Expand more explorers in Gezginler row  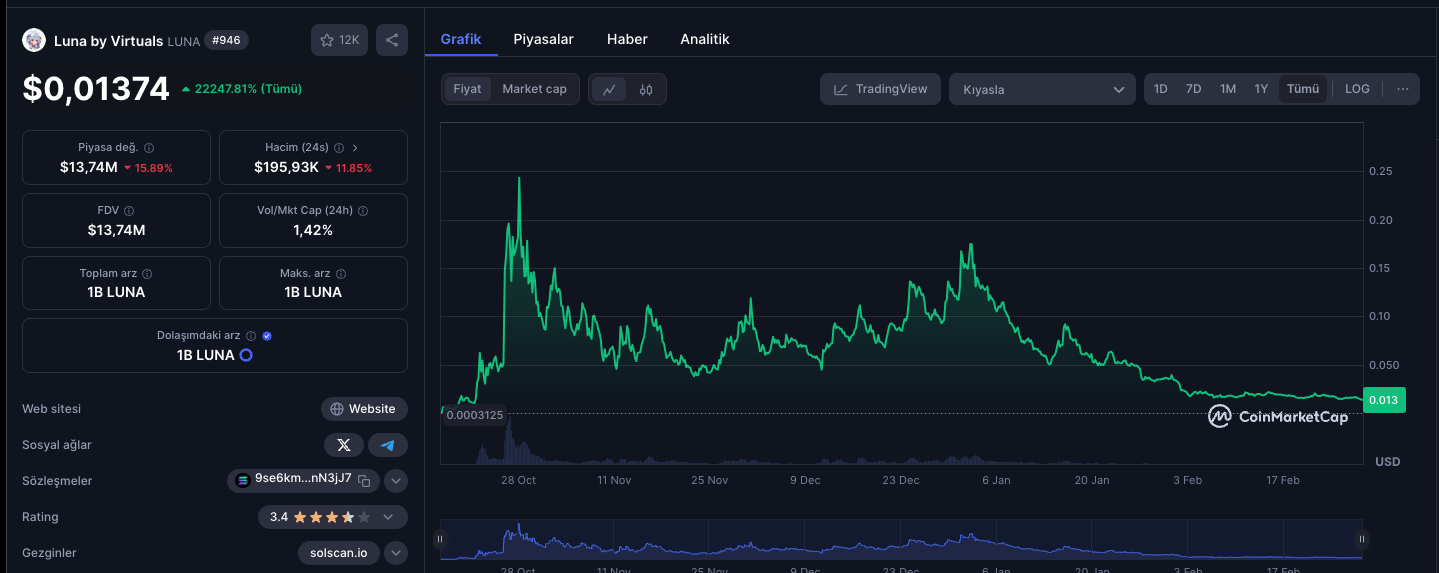(396, 553)
